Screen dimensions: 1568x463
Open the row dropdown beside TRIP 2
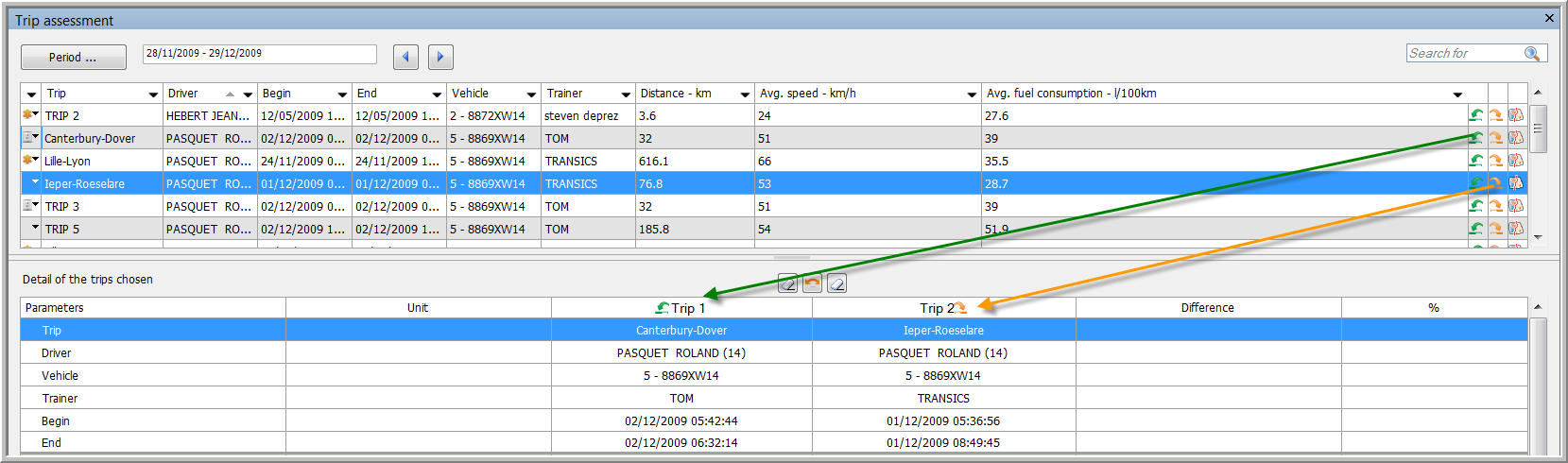(36, 114)
